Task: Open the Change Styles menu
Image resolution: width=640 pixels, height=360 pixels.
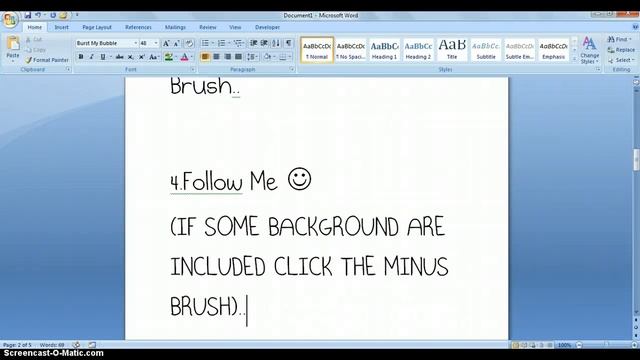Action: pos(589,50)
